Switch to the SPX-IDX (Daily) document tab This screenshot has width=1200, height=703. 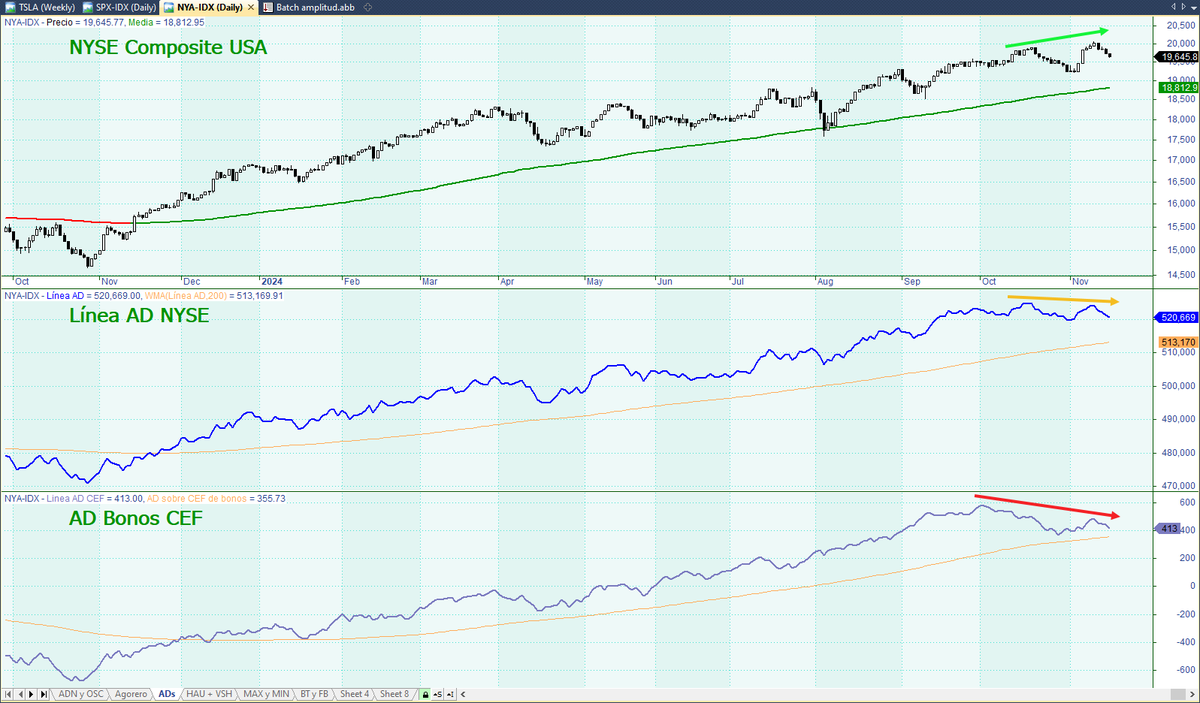click(x=120, y=7)
